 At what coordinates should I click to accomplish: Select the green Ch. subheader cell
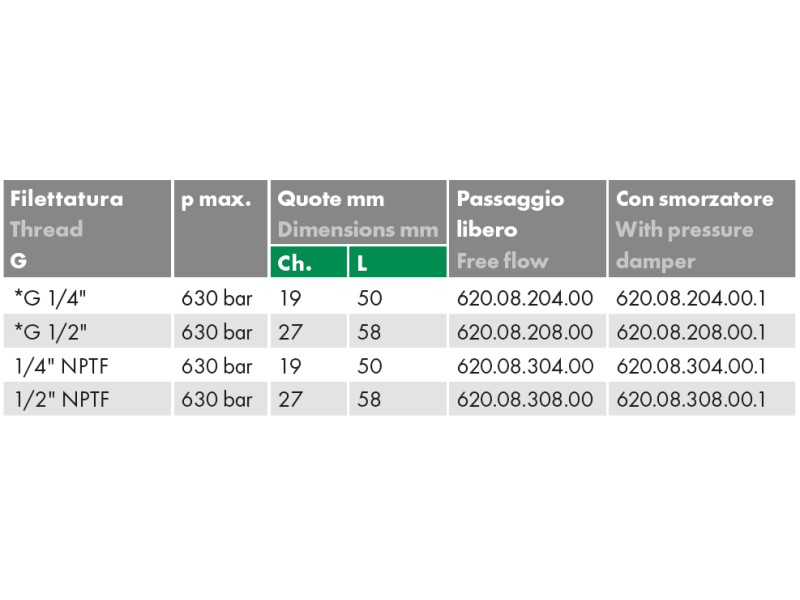(x=308, y=263)
